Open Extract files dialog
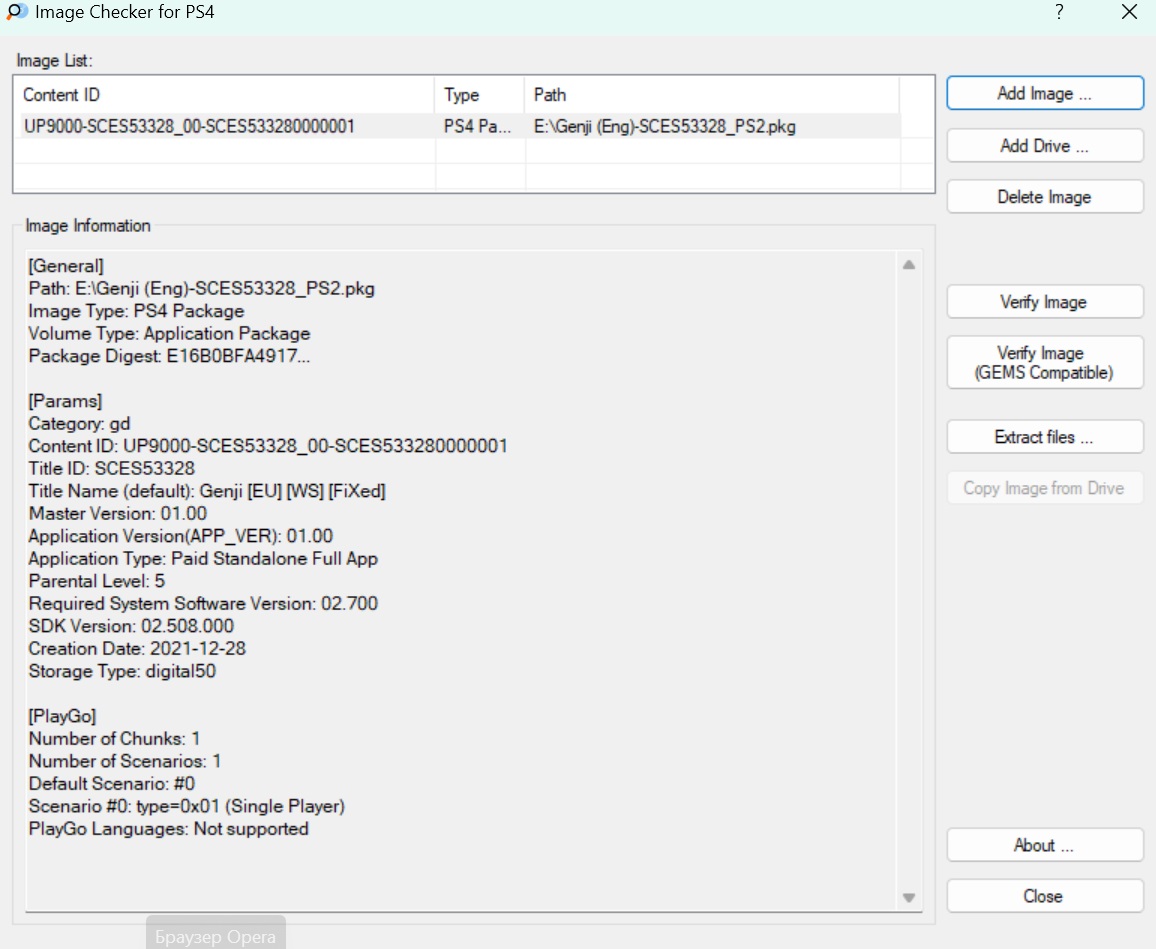The image size is (1156, 949). [x=1045, y=437]
